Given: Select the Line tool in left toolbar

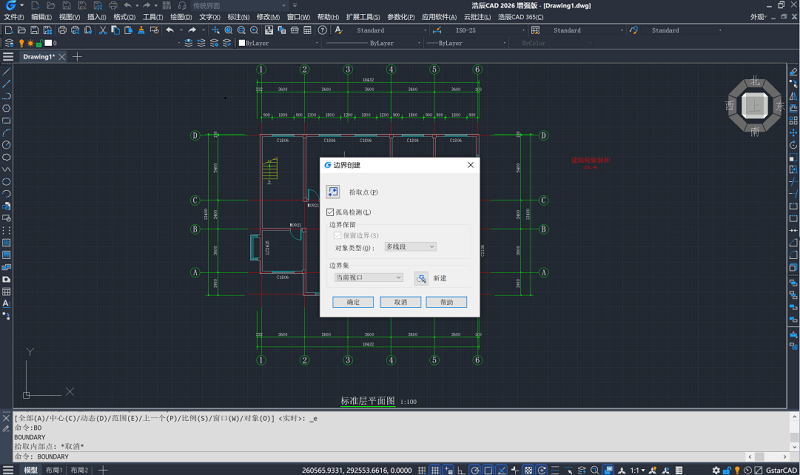Looking at the screenshot, I should coord(7,72).
